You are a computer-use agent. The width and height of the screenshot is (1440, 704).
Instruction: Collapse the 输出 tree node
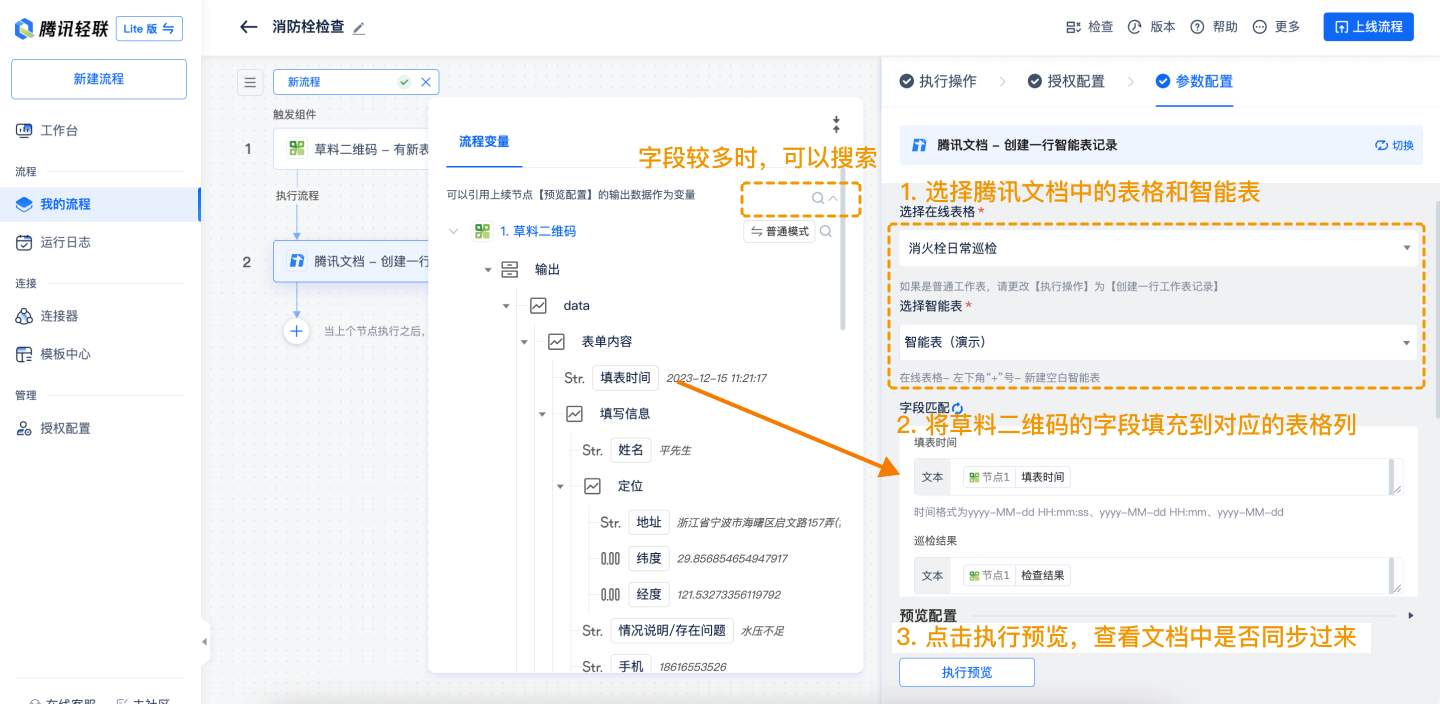488,270
